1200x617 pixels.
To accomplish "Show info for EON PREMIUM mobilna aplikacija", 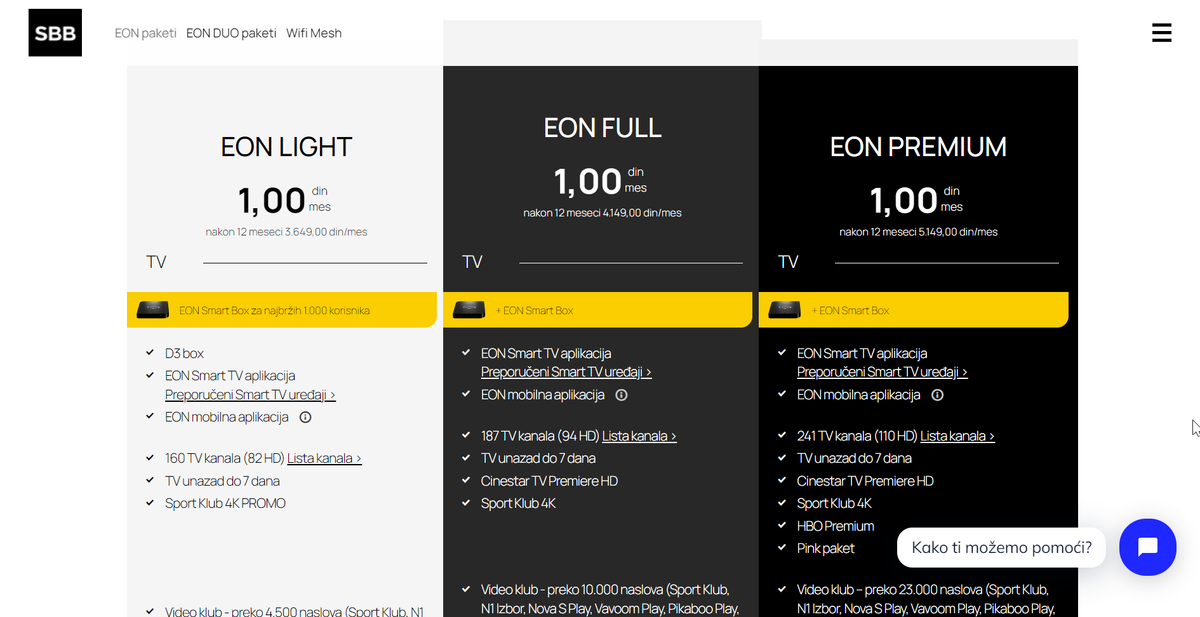I will click(937, 395).
